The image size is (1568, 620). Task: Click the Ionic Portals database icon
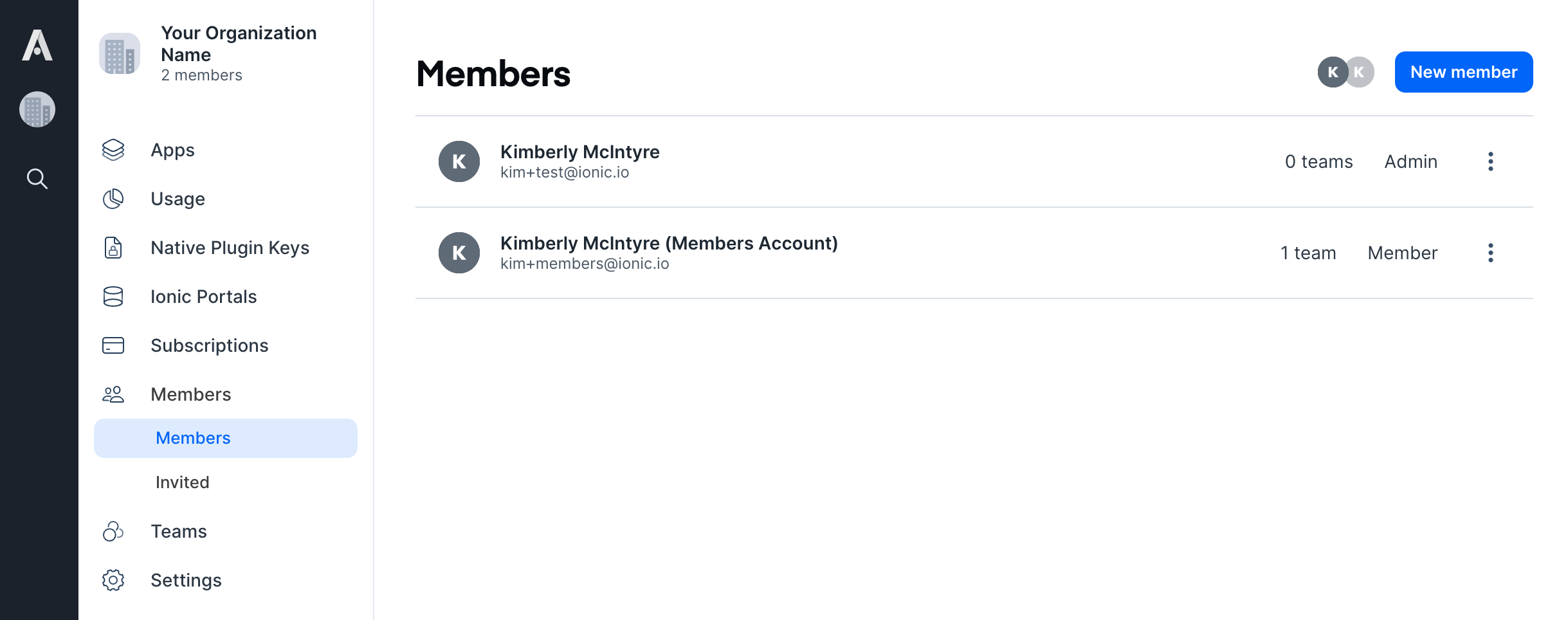pyautogui.click(x=113, y=296)
